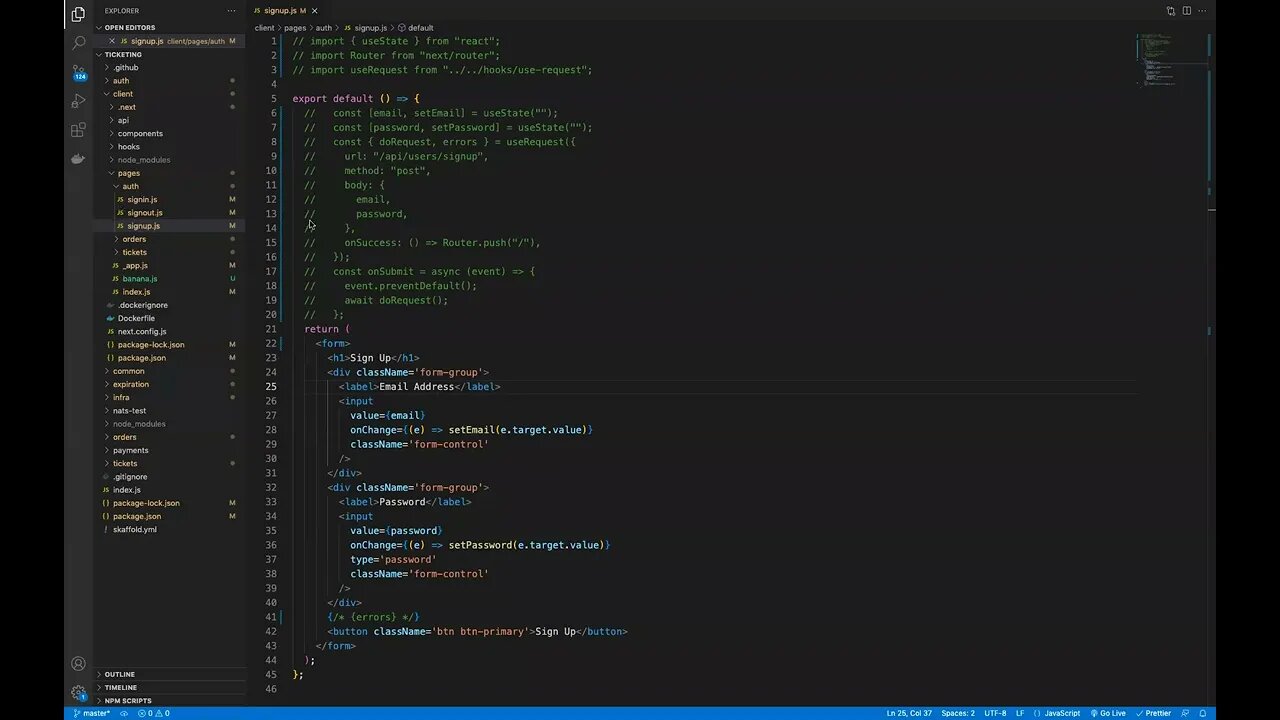The height and width of the screenshot is (720, 1280).
Task: Fold the code at line 22 gutter
Action: click(286, 343)
